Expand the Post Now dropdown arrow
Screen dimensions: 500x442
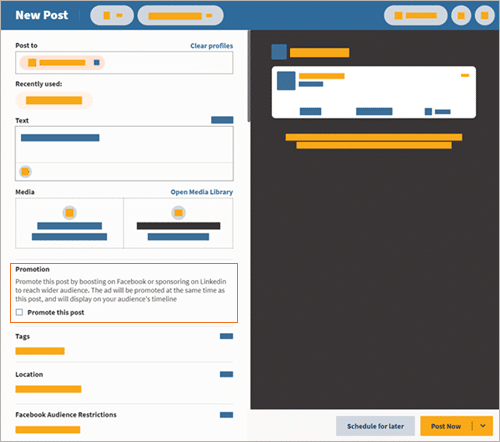pyautogui.click(x=483, y=426)
